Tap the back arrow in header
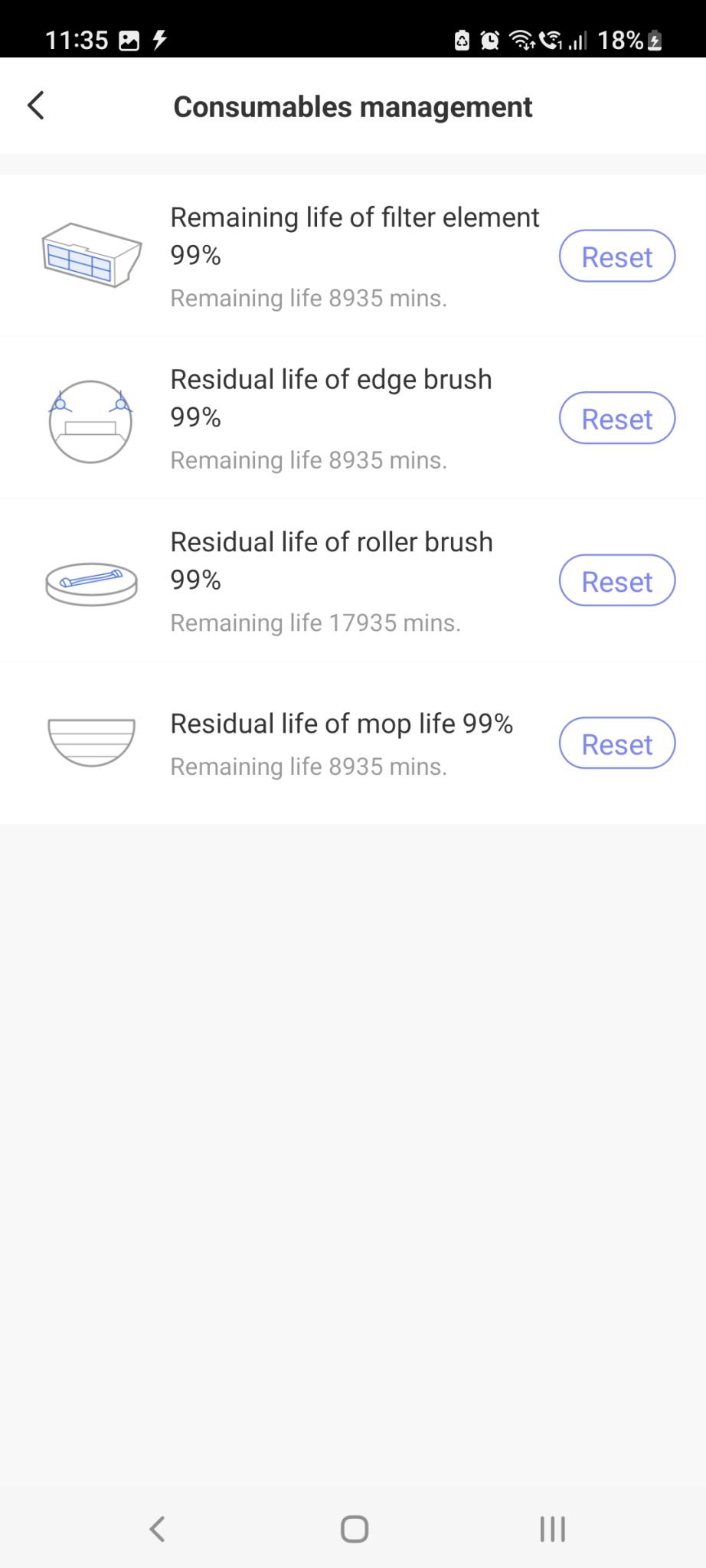 [x=36, y=106]
